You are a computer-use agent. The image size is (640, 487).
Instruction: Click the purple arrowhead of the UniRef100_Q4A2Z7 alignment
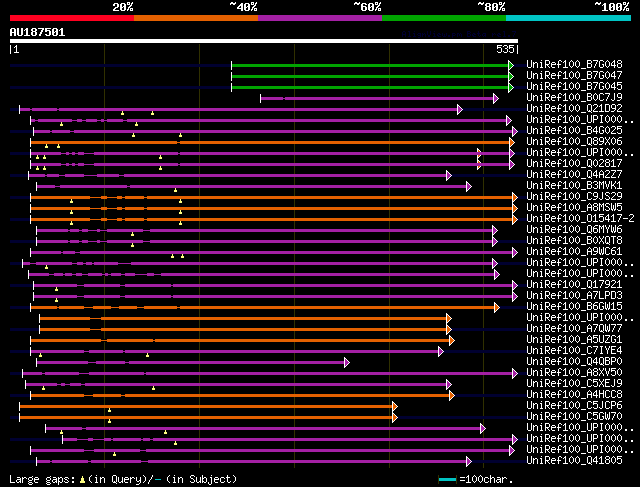coord(449,176)
